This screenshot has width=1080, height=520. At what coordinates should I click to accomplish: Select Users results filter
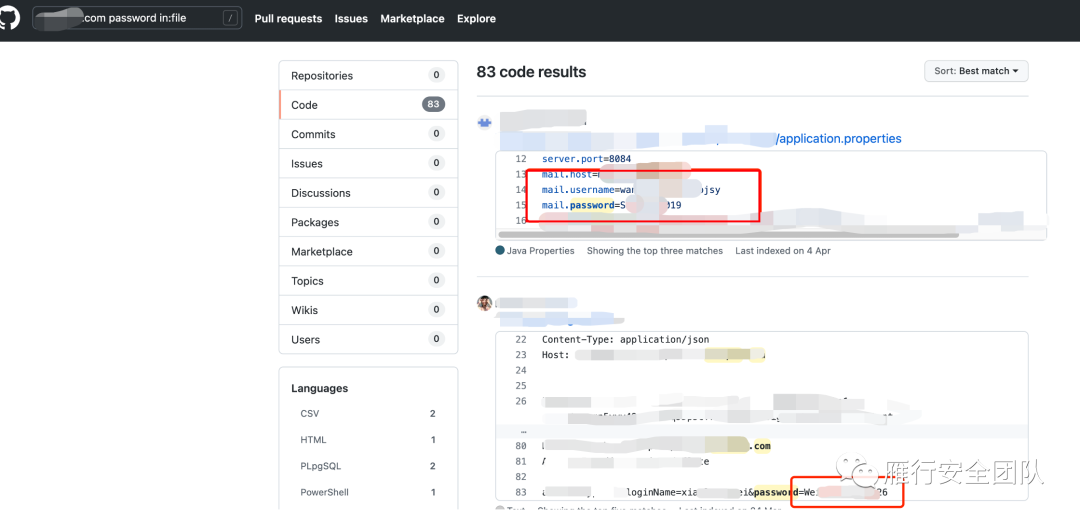[368, 340]
